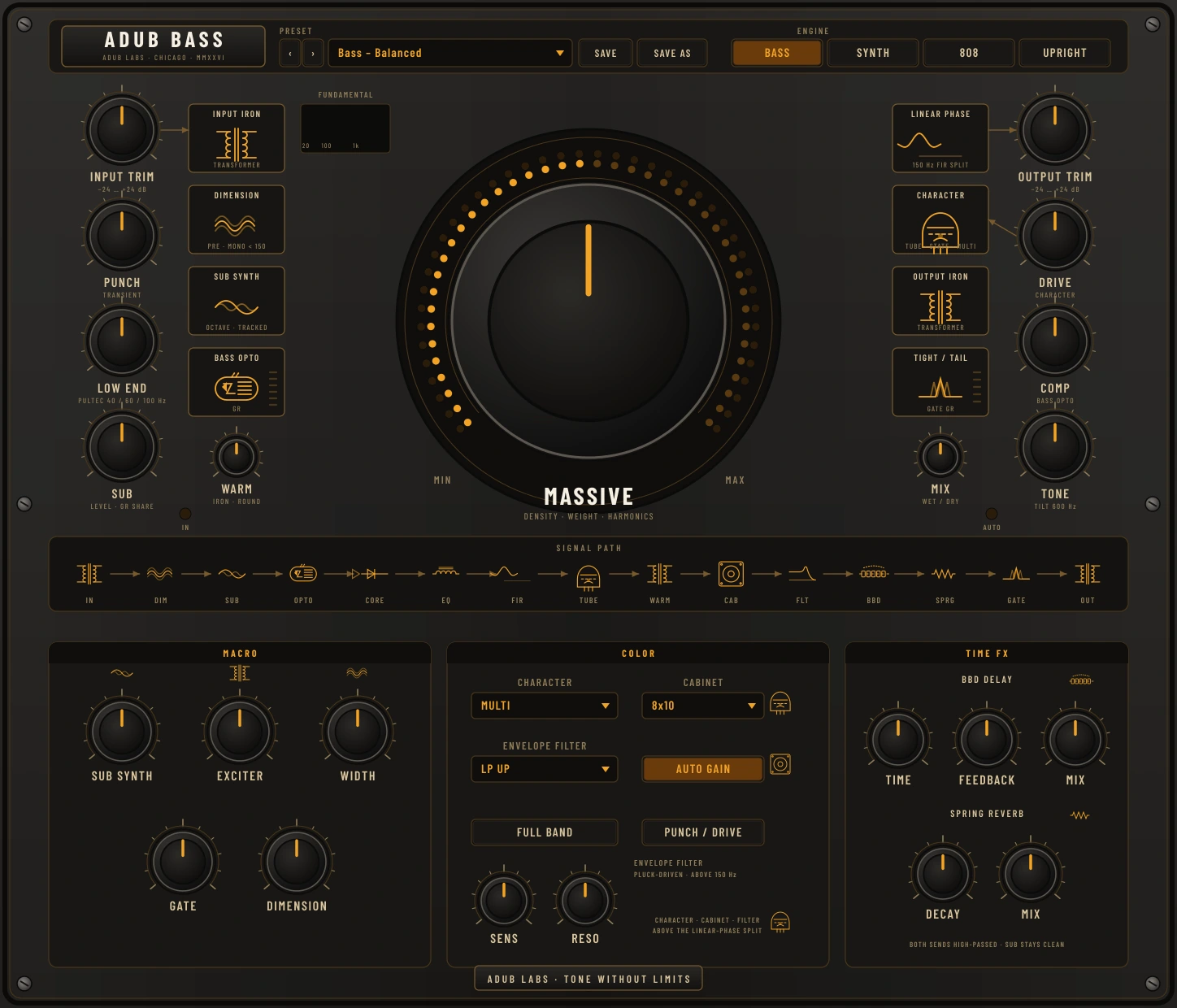
Task: Toggle the BASS OPTO module
Action: (237, 382)
